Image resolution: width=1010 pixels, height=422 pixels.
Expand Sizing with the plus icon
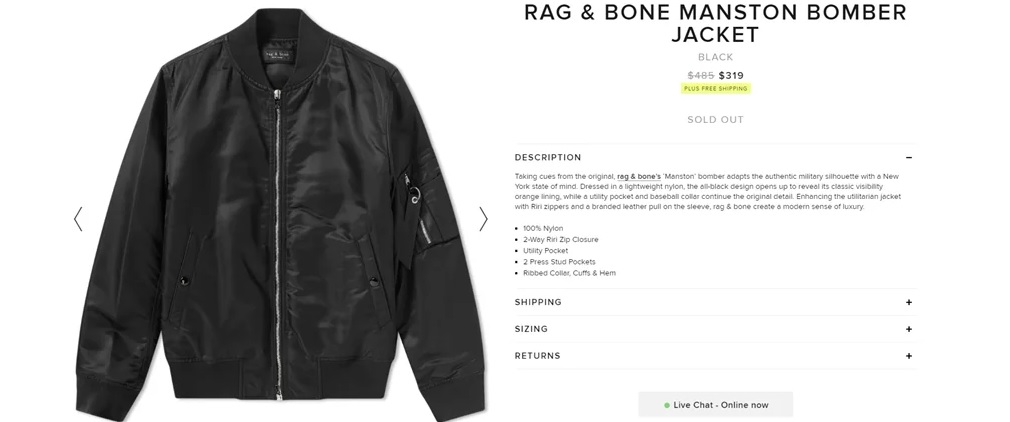(909, 329)
